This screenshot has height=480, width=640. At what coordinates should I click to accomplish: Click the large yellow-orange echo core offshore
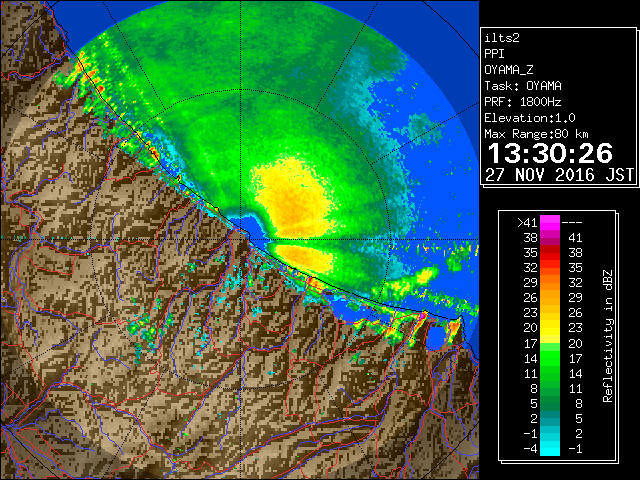[x=292, y=198]
